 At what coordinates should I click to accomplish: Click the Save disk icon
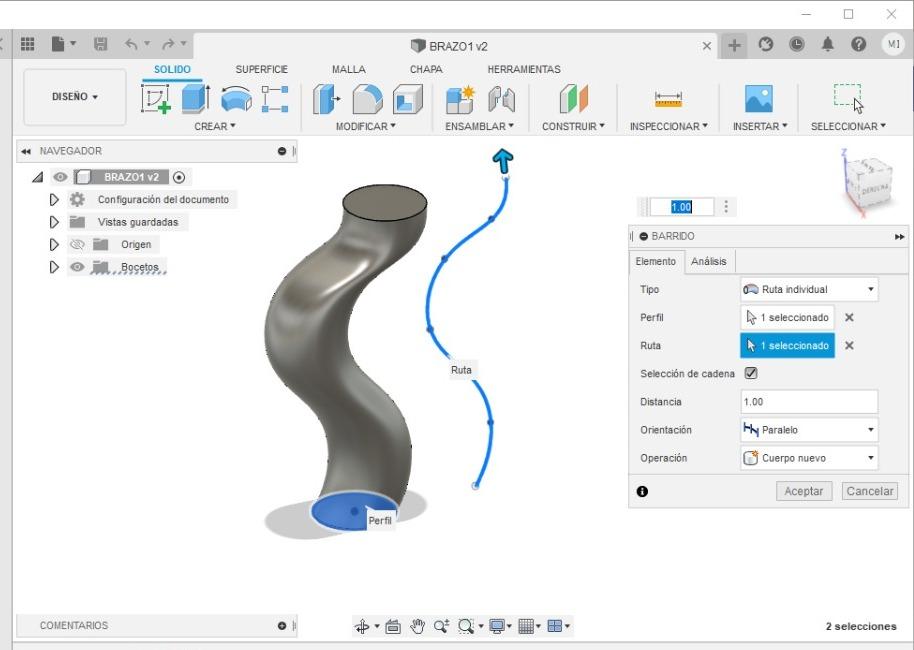tap(100, 44)
